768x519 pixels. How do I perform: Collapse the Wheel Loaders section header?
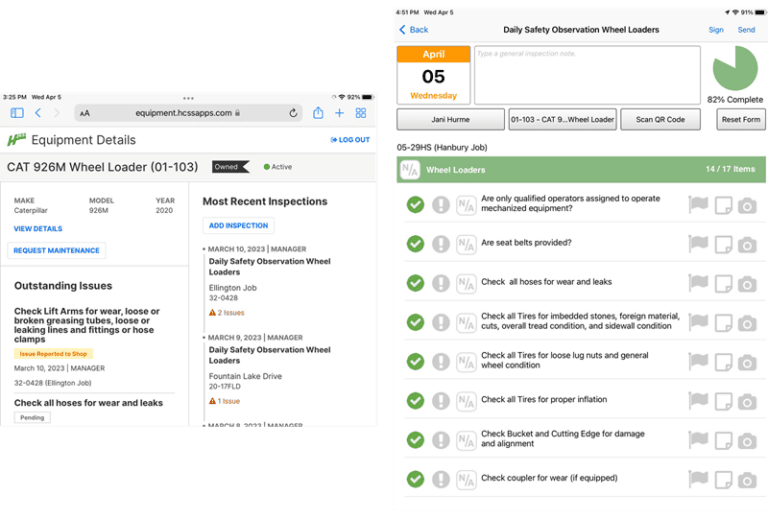click(x=581, y=169)
